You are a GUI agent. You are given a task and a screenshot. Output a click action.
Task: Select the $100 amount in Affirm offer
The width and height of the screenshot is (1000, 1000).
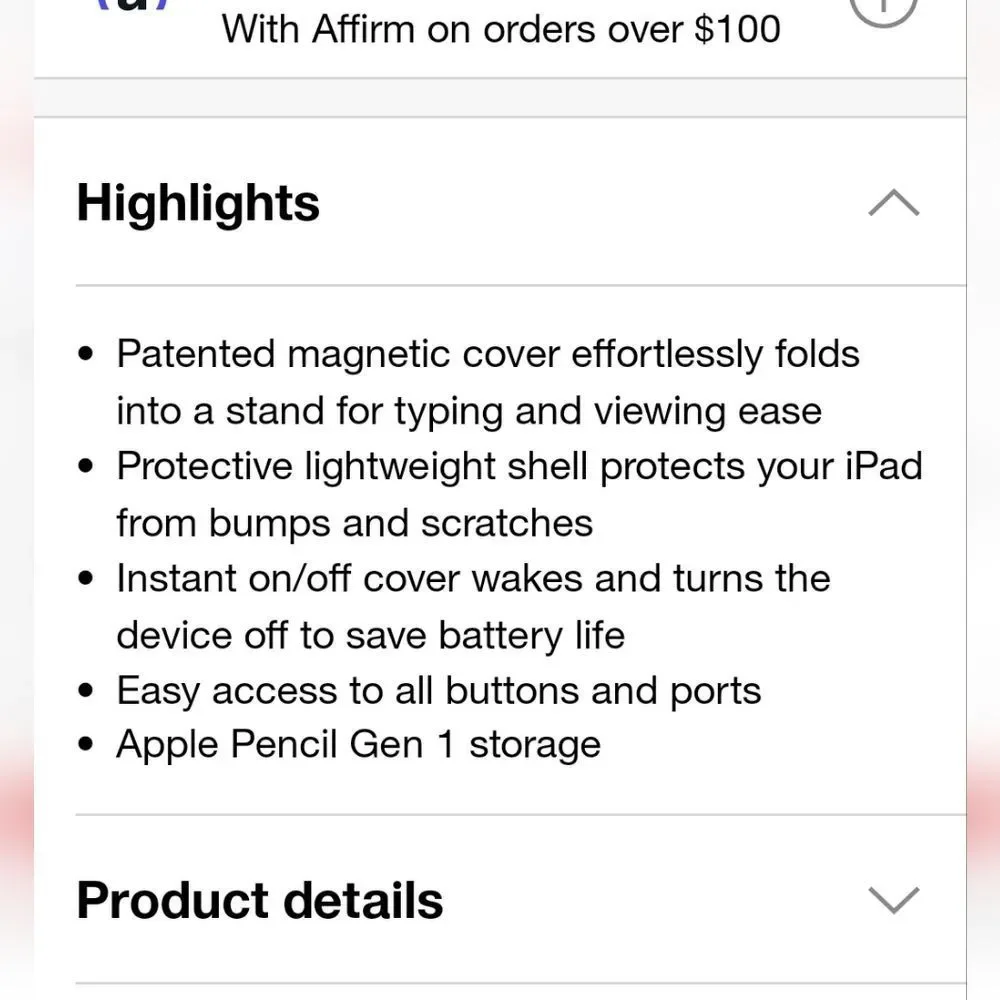pyautogui.click(x=737, y=29)
